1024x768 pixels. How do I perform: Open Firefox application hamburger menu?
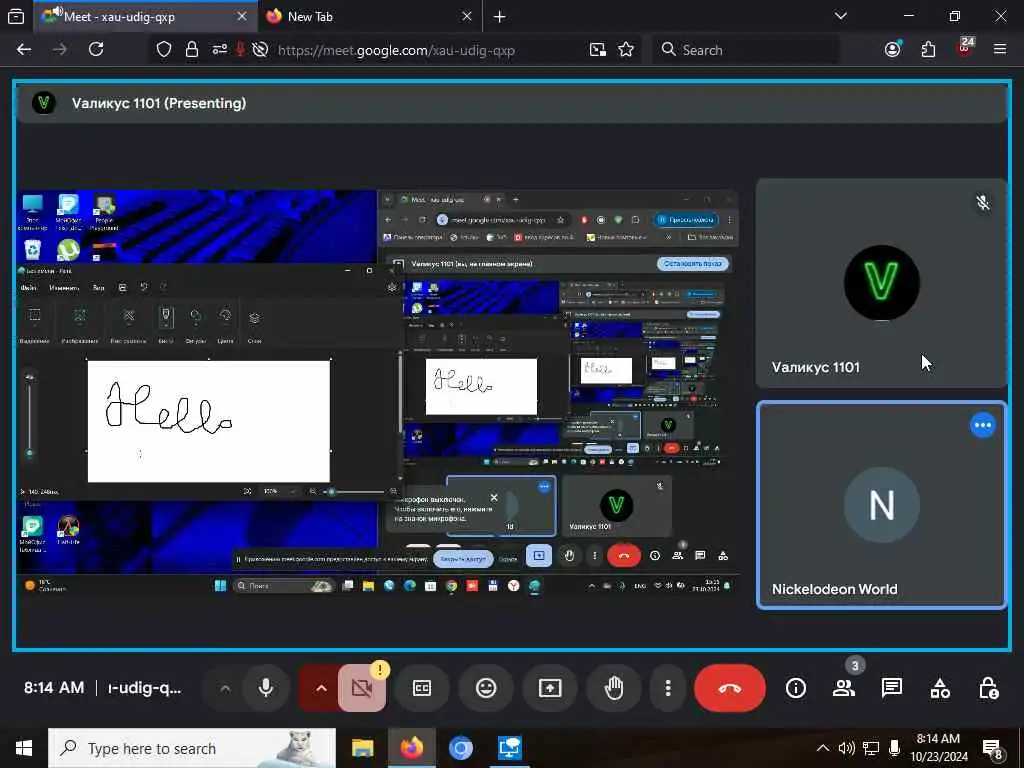[999, 50]
